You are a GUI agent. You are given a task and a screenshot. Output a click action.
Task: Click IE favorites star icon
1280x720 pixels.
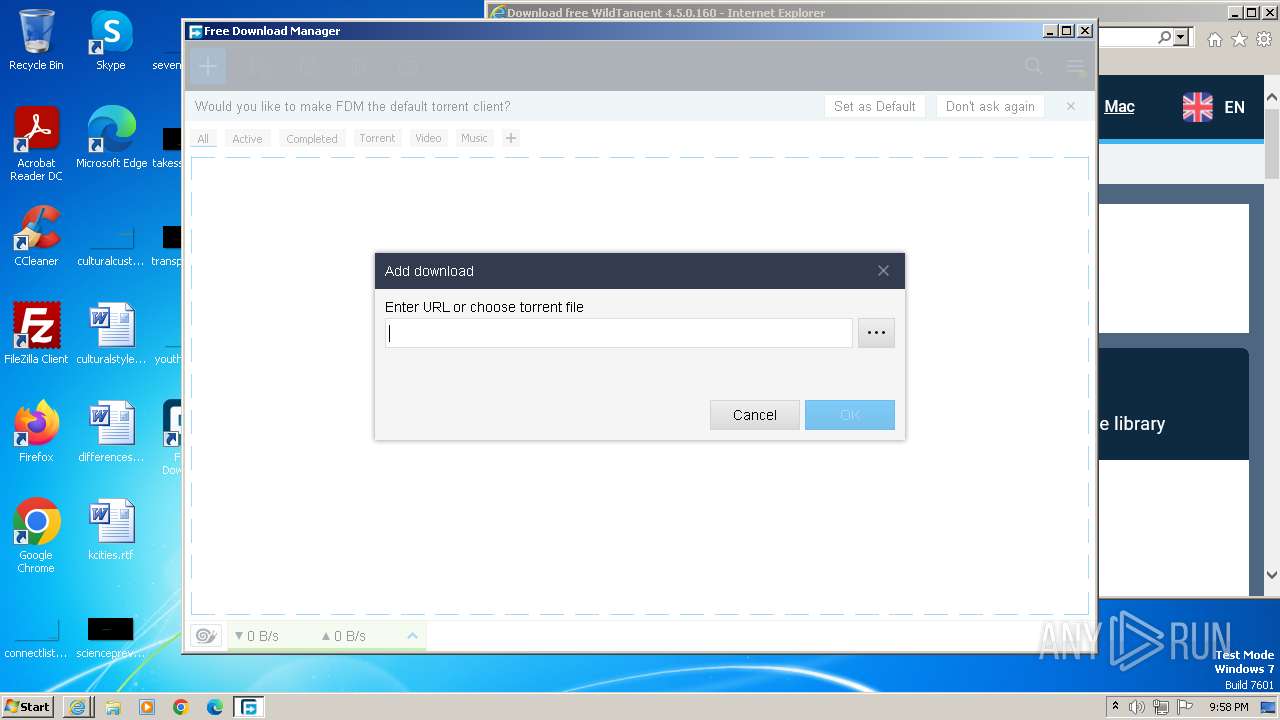[1239, 39]
